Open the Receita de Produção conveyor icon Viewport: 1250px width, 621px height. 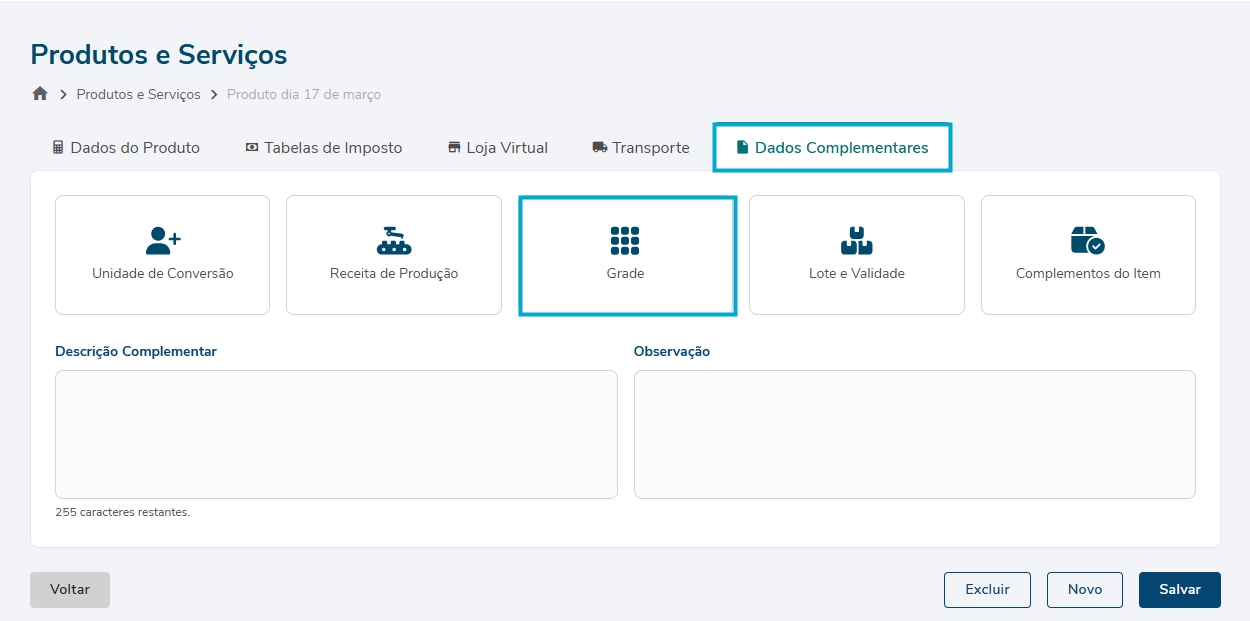point(394,240)
